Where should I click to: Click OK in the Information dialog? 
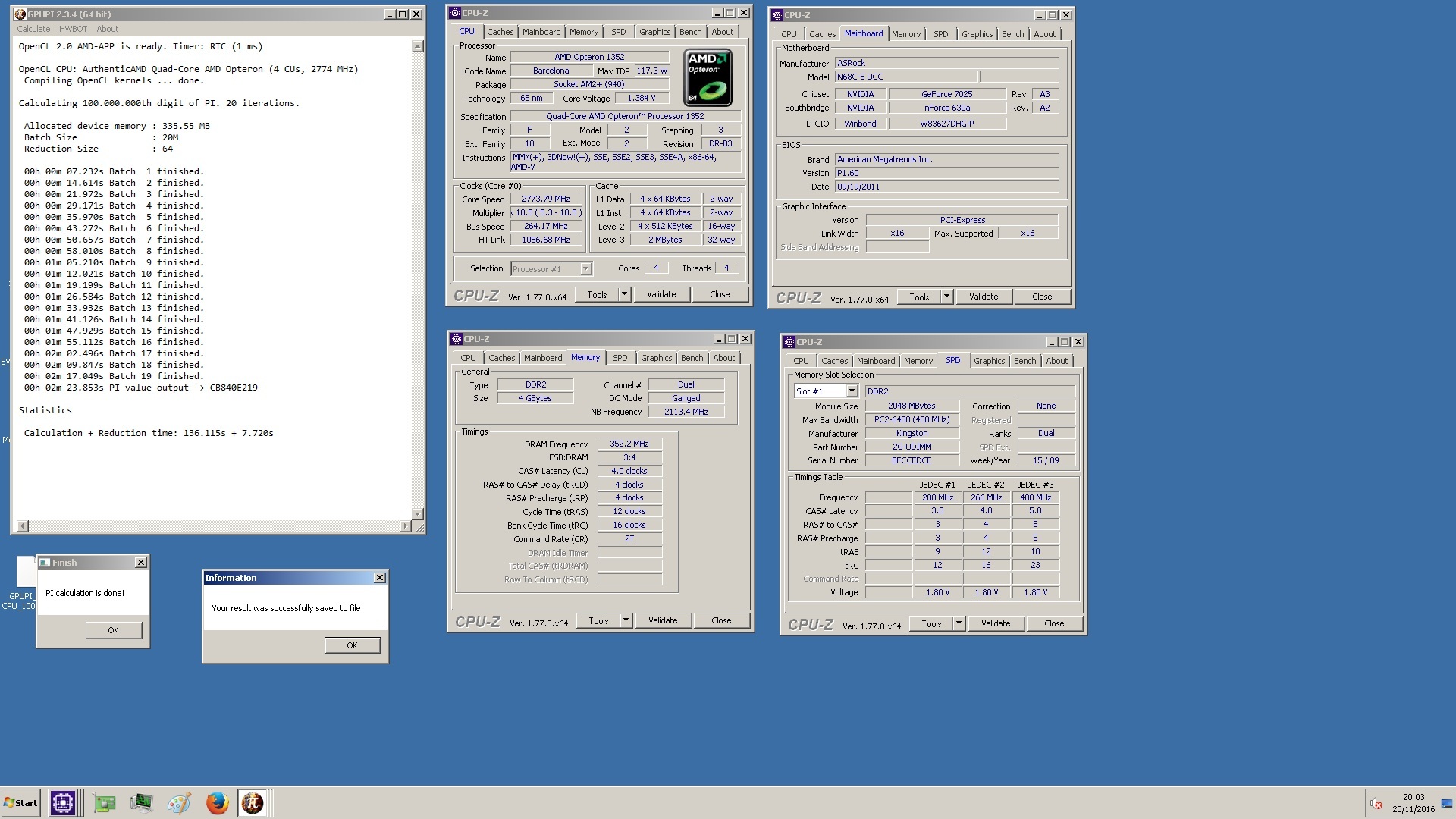point(352,645)
